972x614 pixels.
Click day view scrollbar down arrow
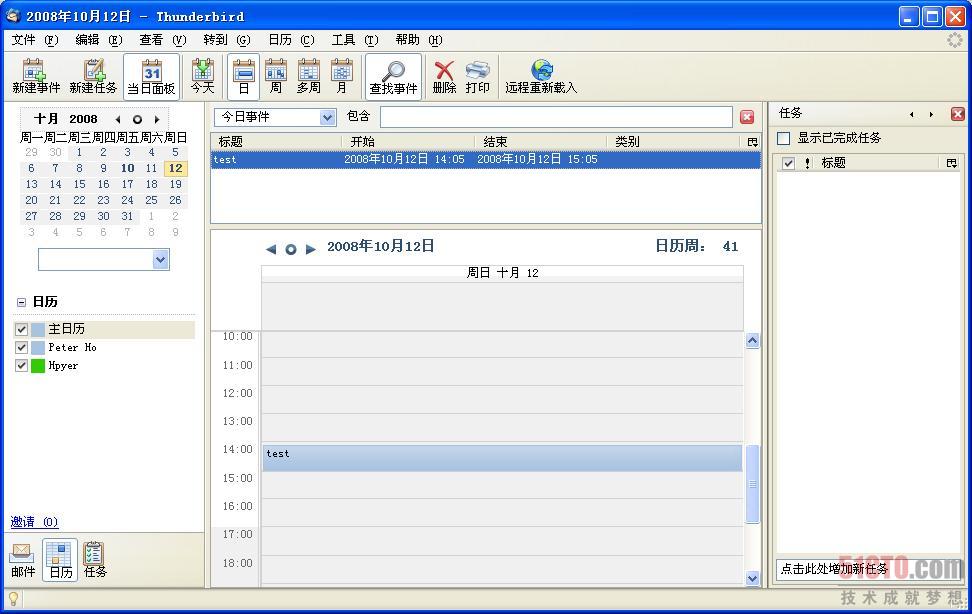(x=753, y=578)
